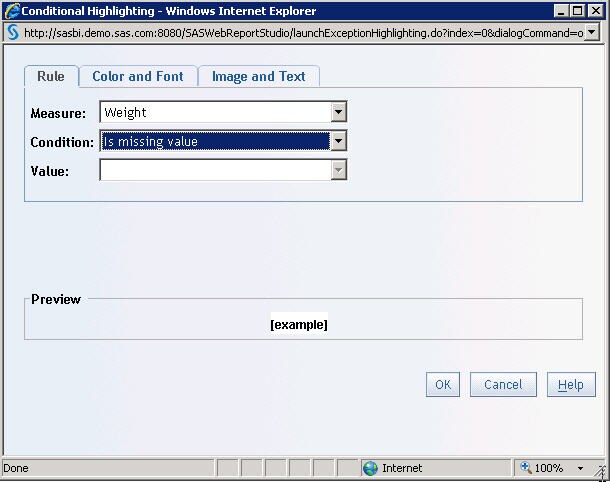Click the URL text in address bar
Screen dimensions: 610x482
(x=300, y=32)
